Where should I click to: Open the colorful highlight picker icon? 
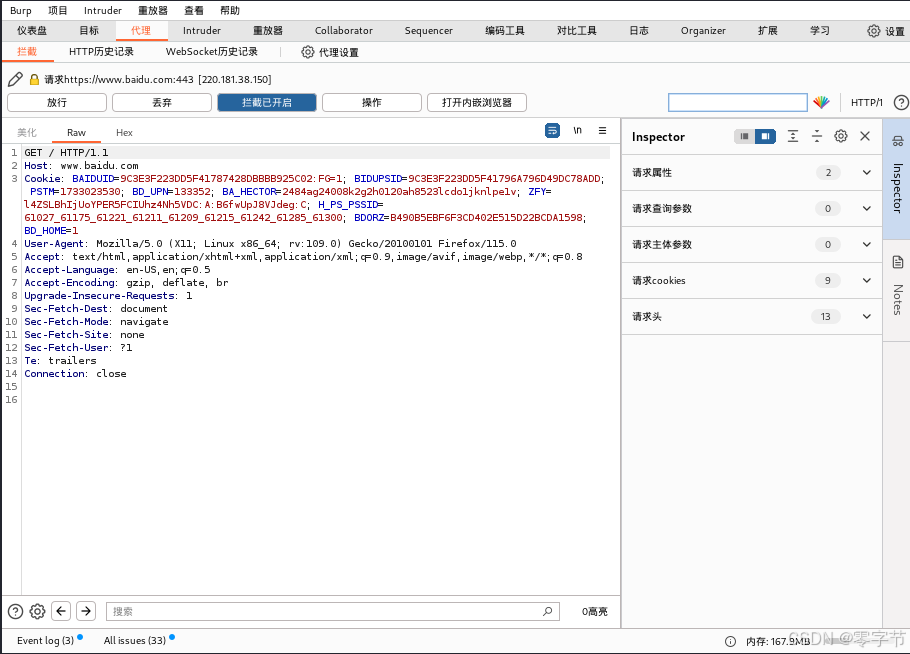pos(821,103)
